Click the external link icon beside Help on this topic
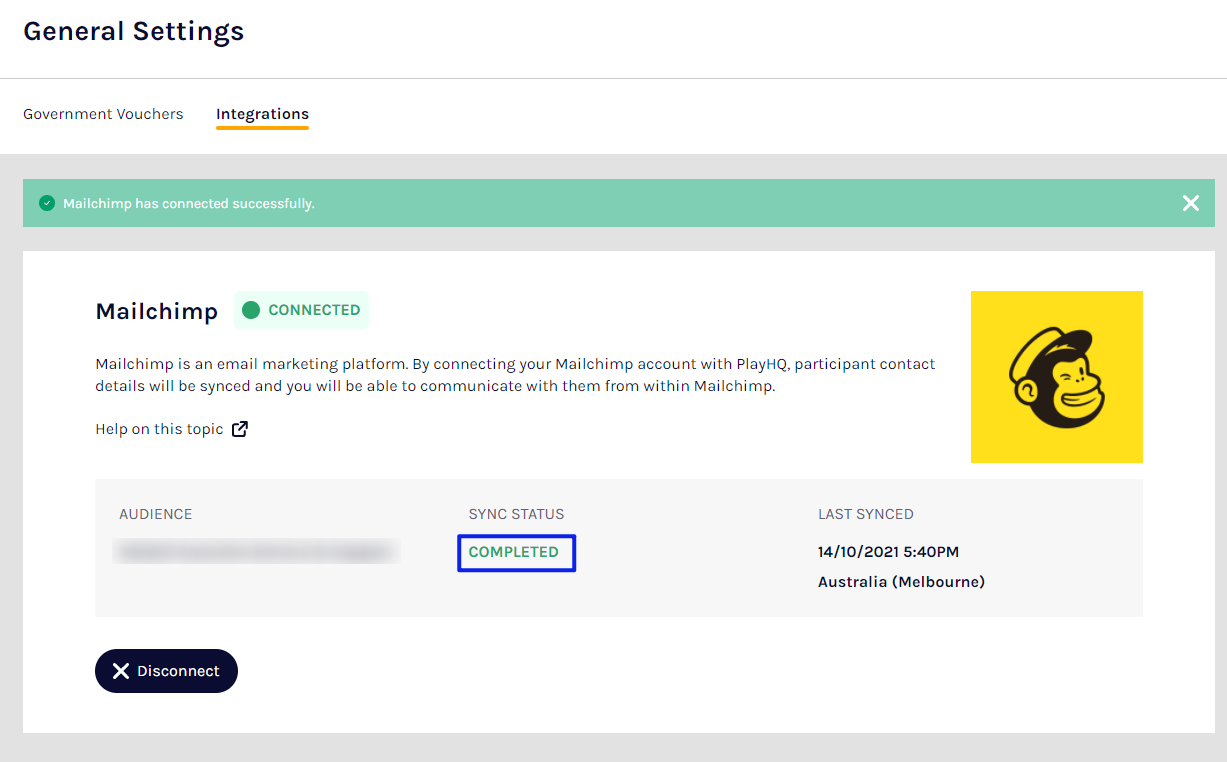 point(239,428)
